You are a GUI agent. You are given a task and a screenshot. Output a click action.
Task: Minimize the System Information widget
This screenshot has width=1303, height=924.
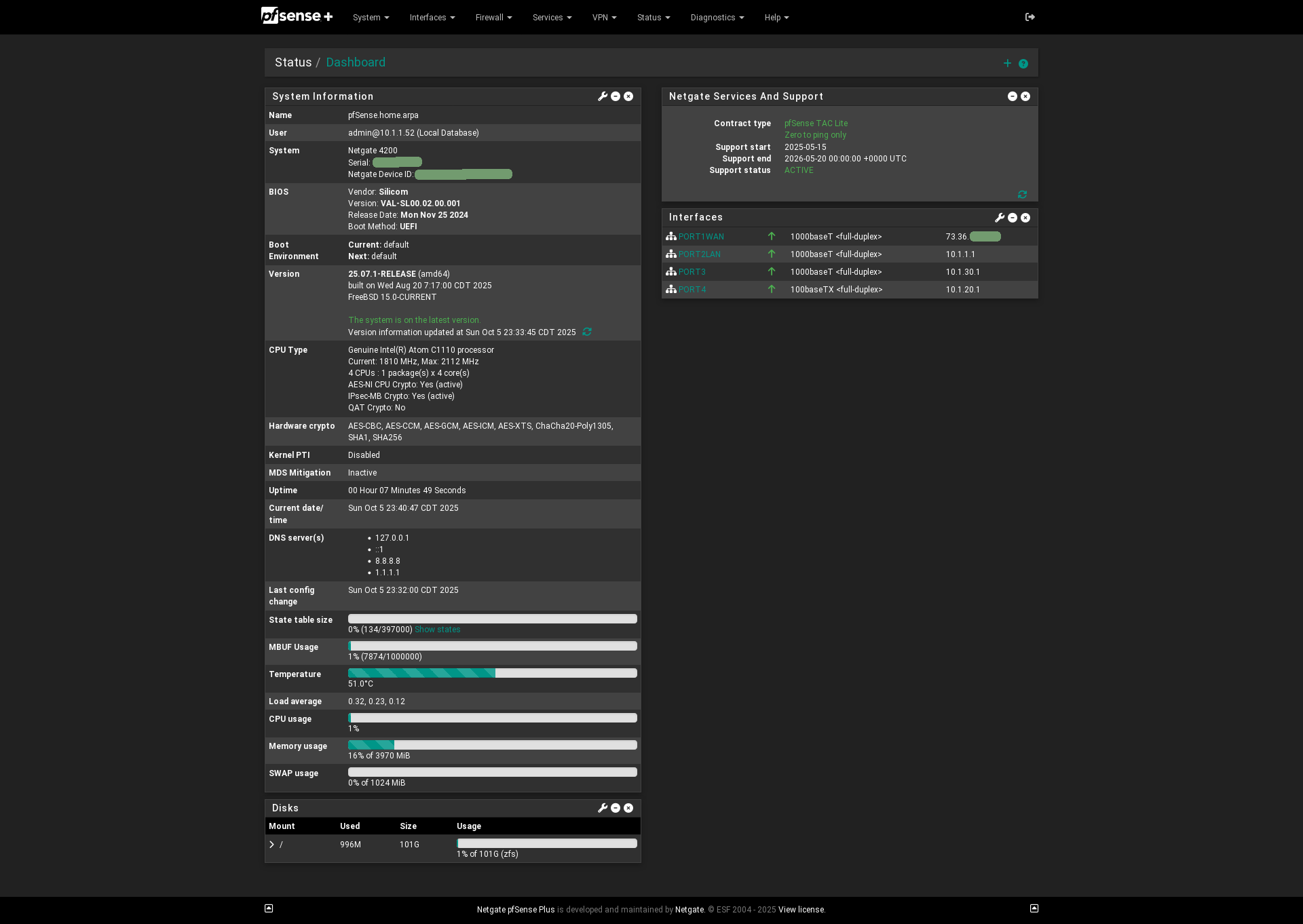click(x=616, y=96)
